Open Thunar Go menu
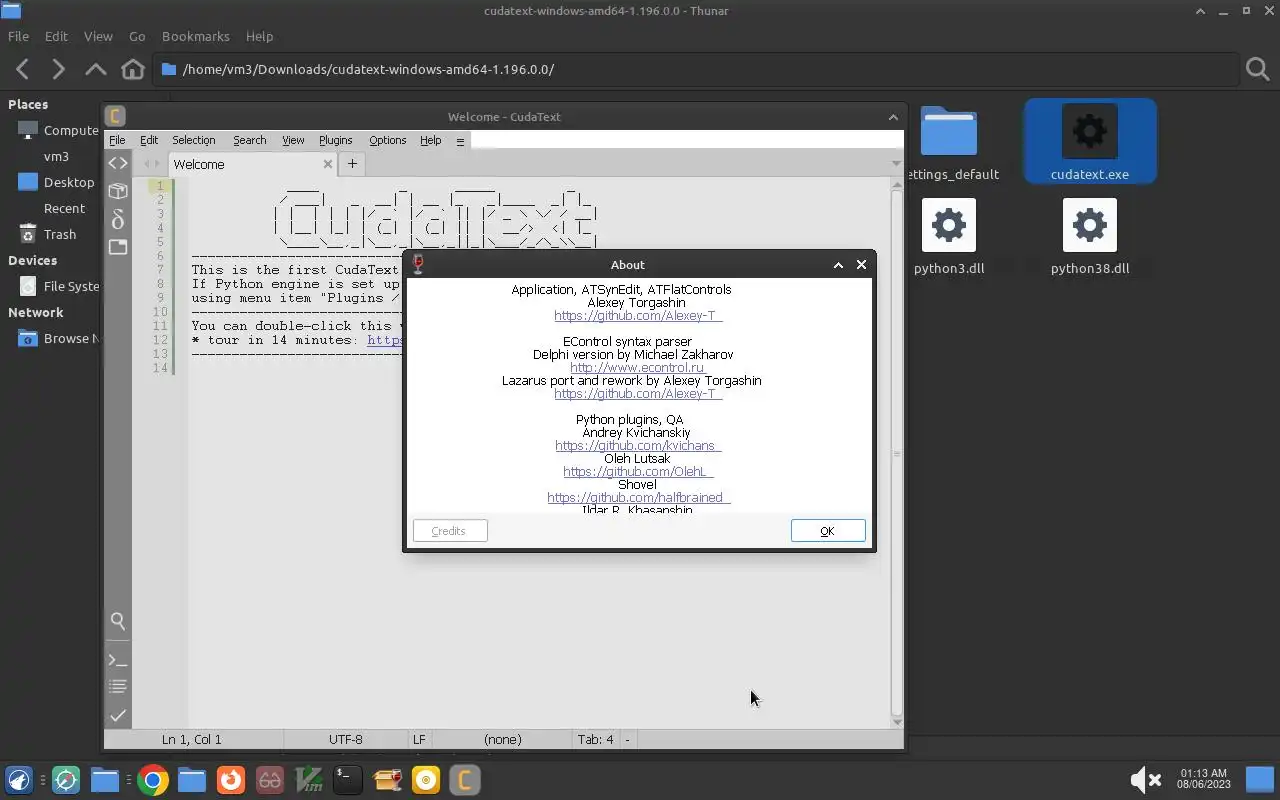Image resolution: width=1280 pixels, height=800 pixels. (137, 36)
